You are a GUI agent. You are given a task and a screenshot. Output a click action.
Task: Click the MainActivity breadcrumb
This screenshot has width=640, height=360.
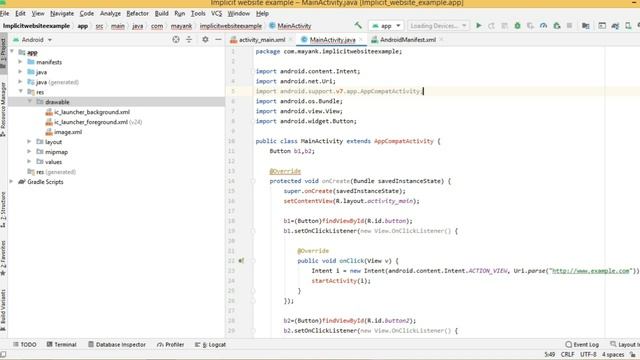(290, 26)
